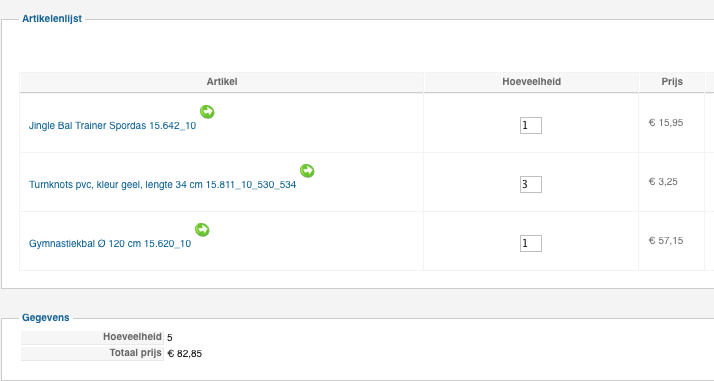Click Hoeveelheid label in Gegevens section
Image resolution: width=714 pixels, height=381 pixels.
132,337
